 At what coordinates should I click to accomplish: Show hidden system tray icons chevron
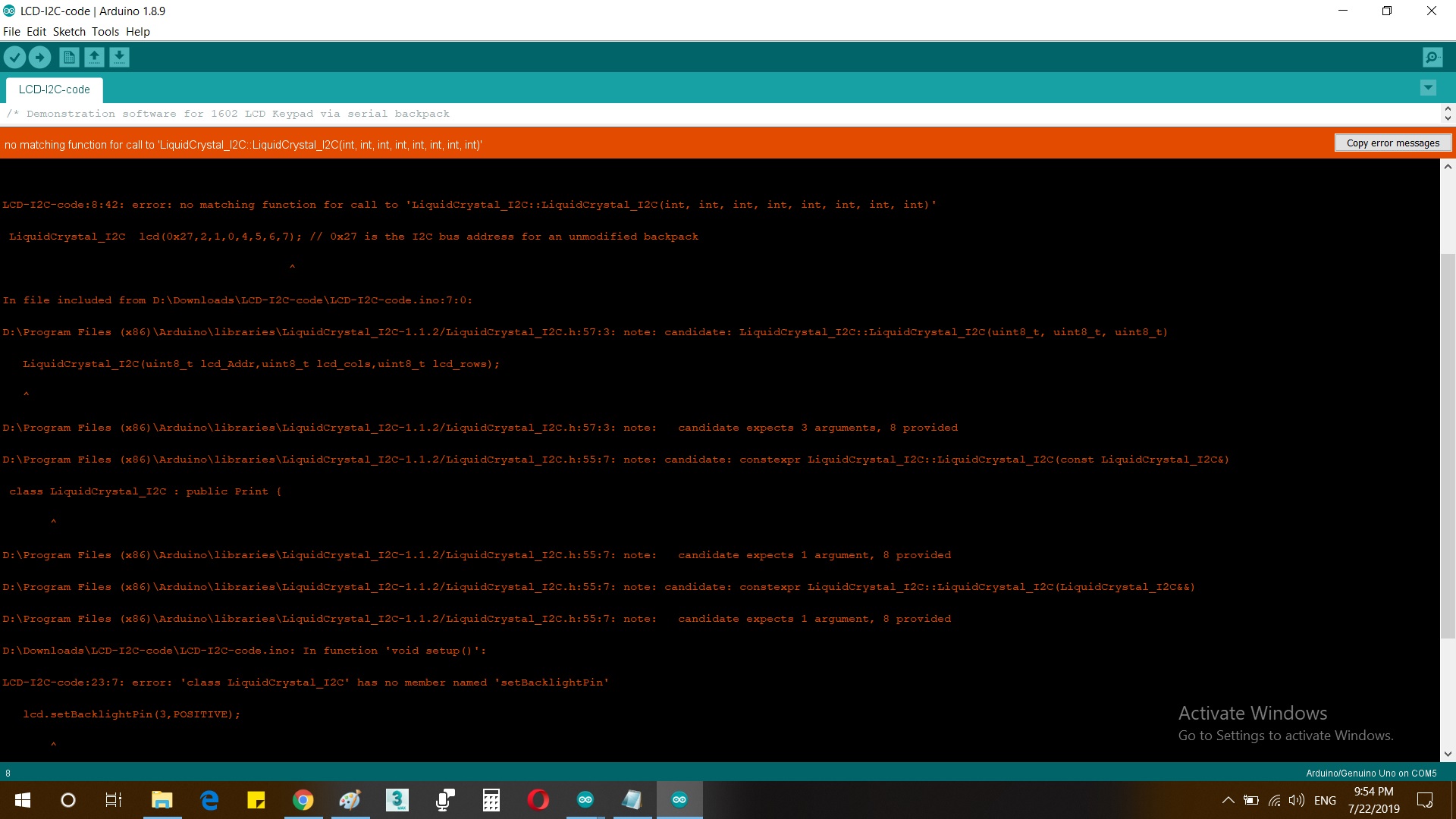[1228, 800]
